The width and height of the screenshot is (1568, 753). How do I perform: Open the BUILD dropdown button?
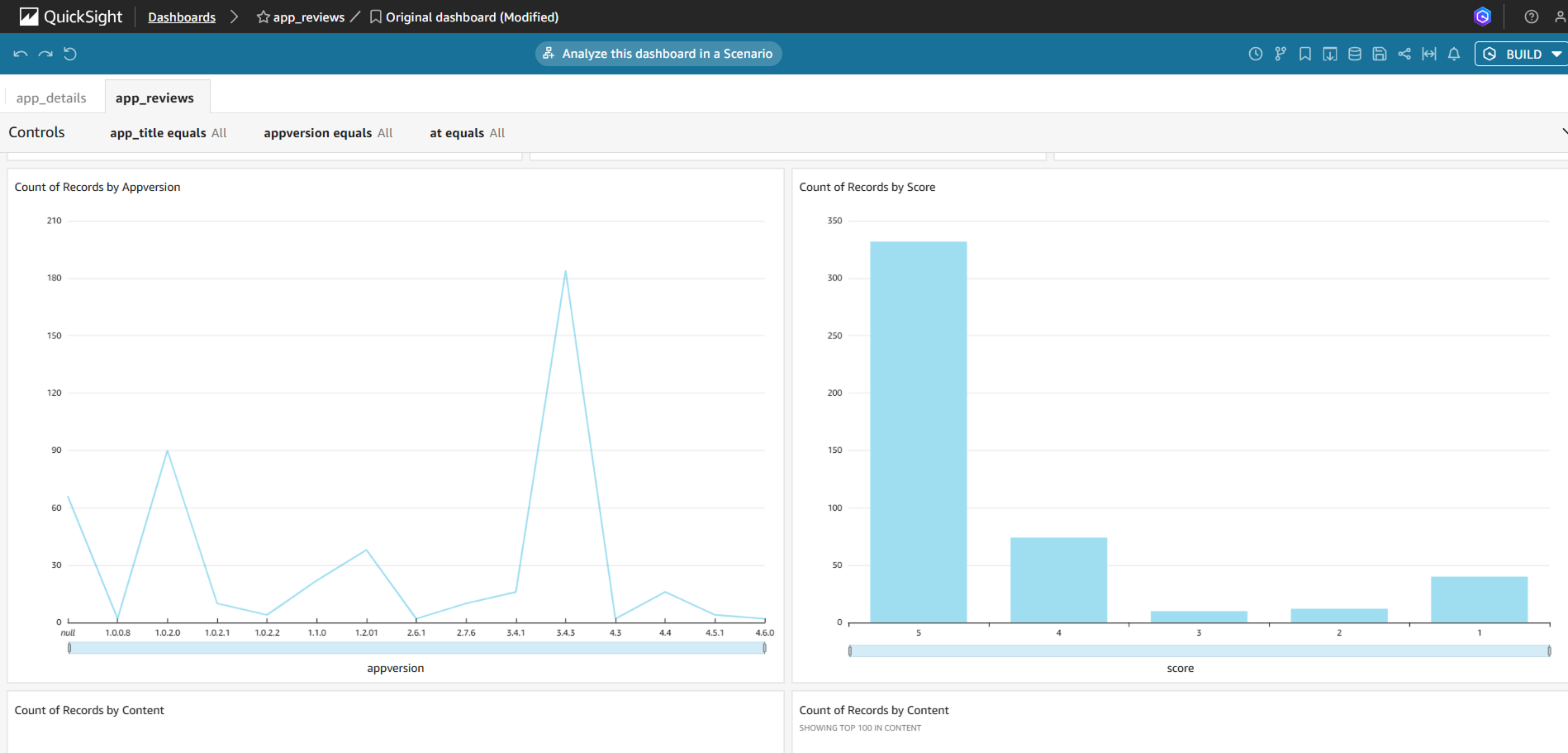1523,54
